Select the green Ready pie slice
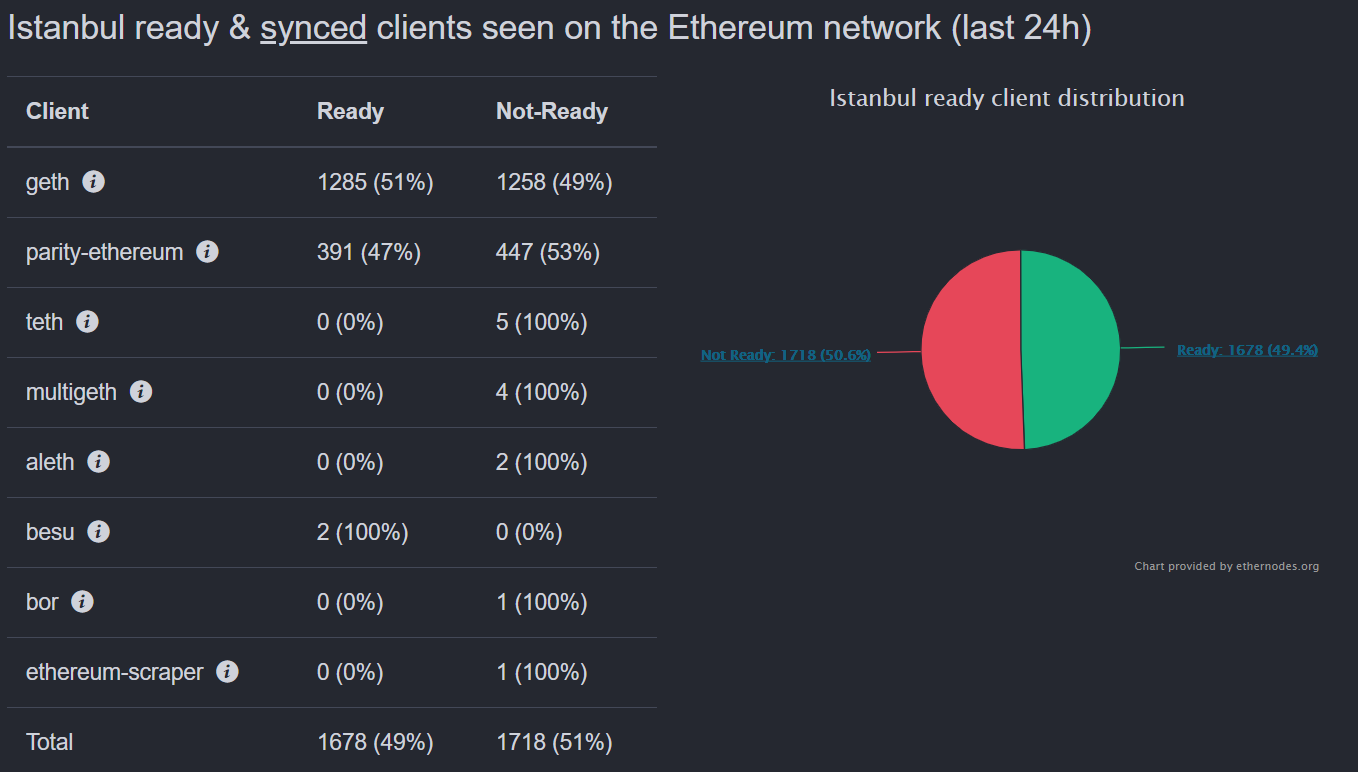The image size is (1358, 772). tap(1070, 350)
